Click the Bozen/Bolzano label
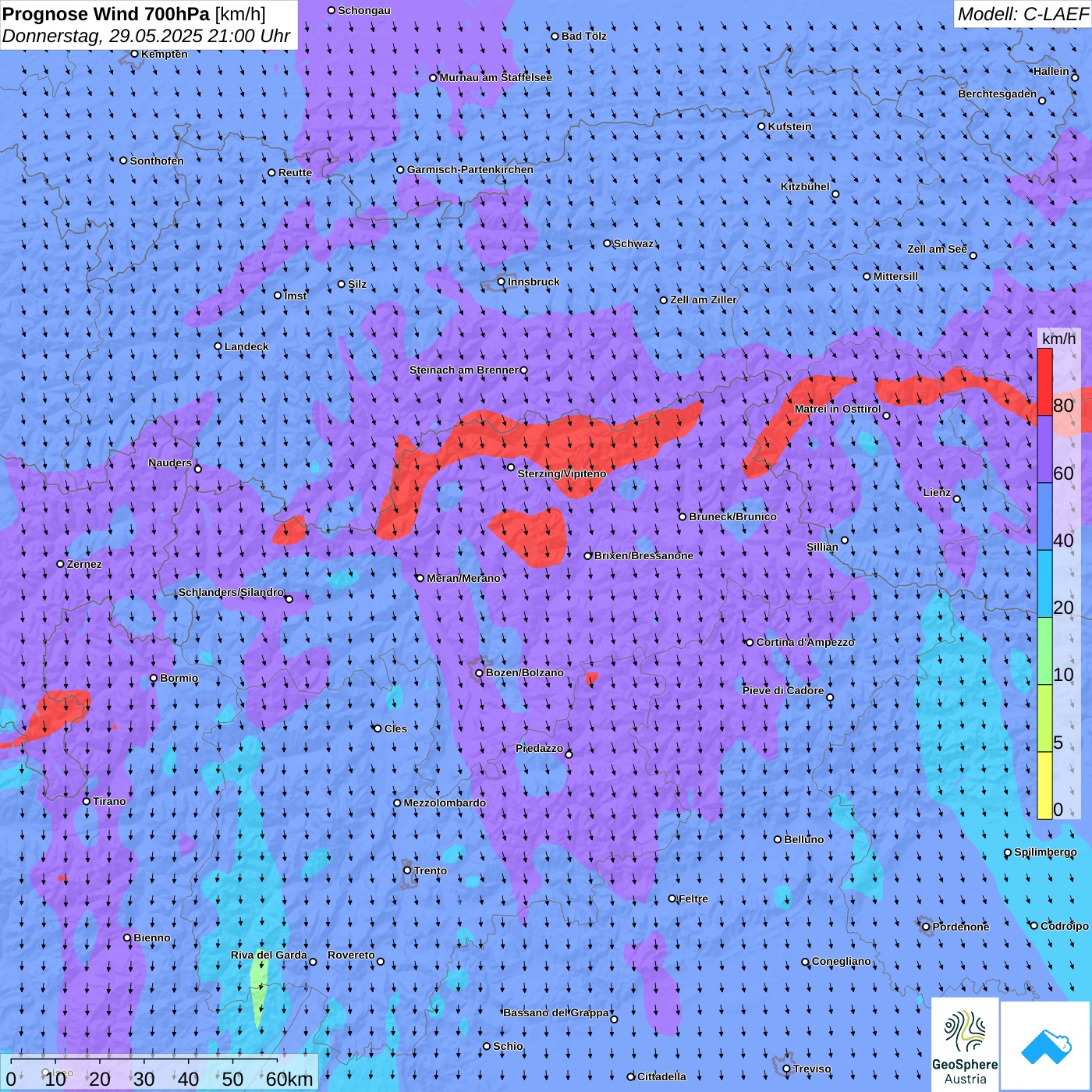The width and height of the screenshot is (1092, 1092). tap(524, 672)
